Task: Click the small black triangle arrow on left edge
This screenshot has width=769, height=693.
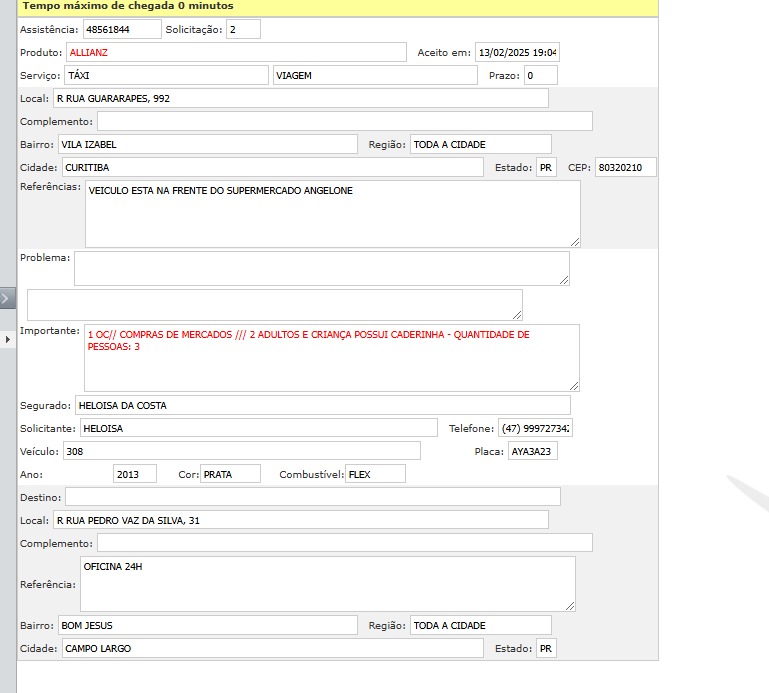Action: [8, 340]
